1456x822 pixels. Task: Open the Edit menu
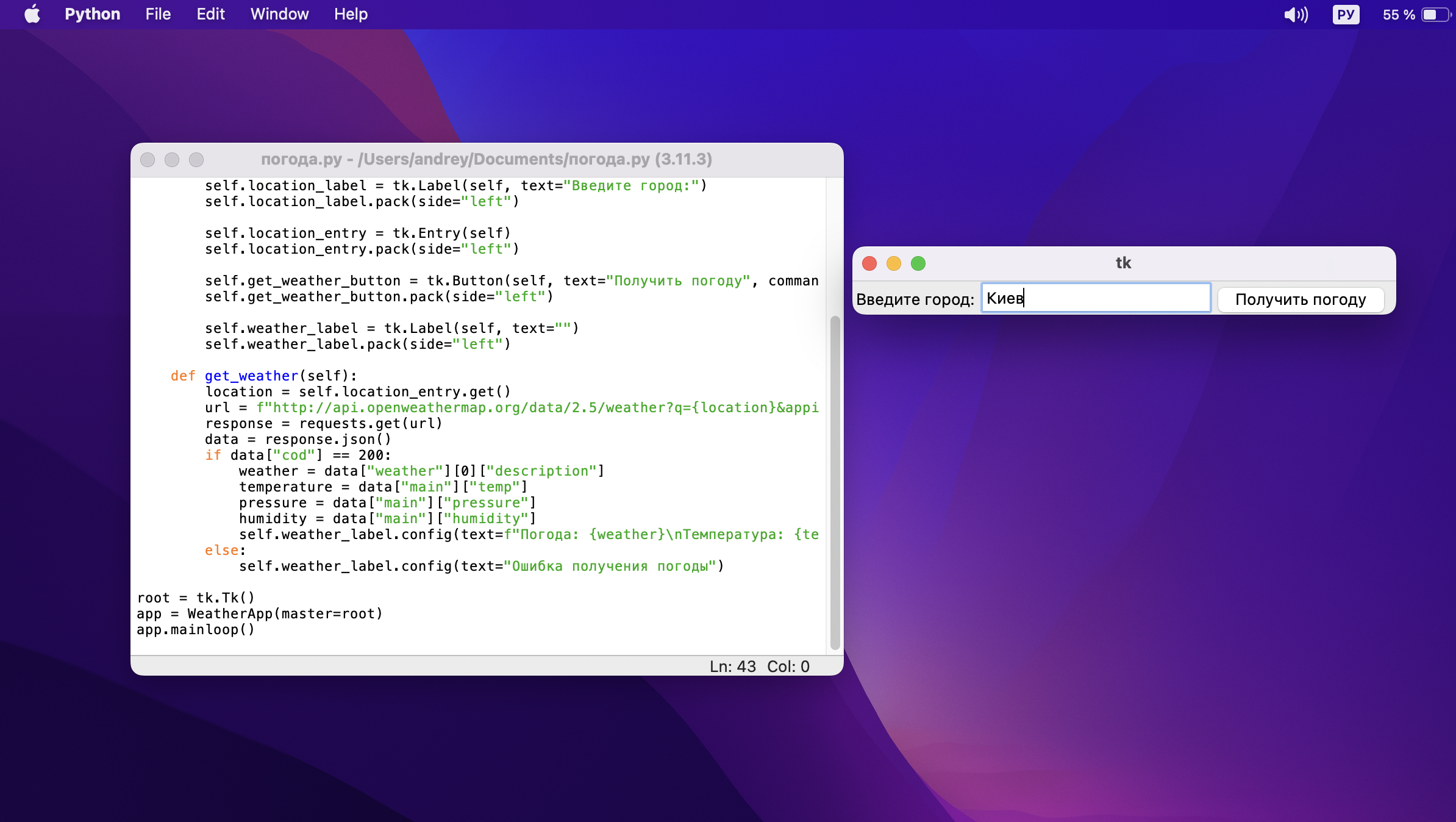[210, 14]
